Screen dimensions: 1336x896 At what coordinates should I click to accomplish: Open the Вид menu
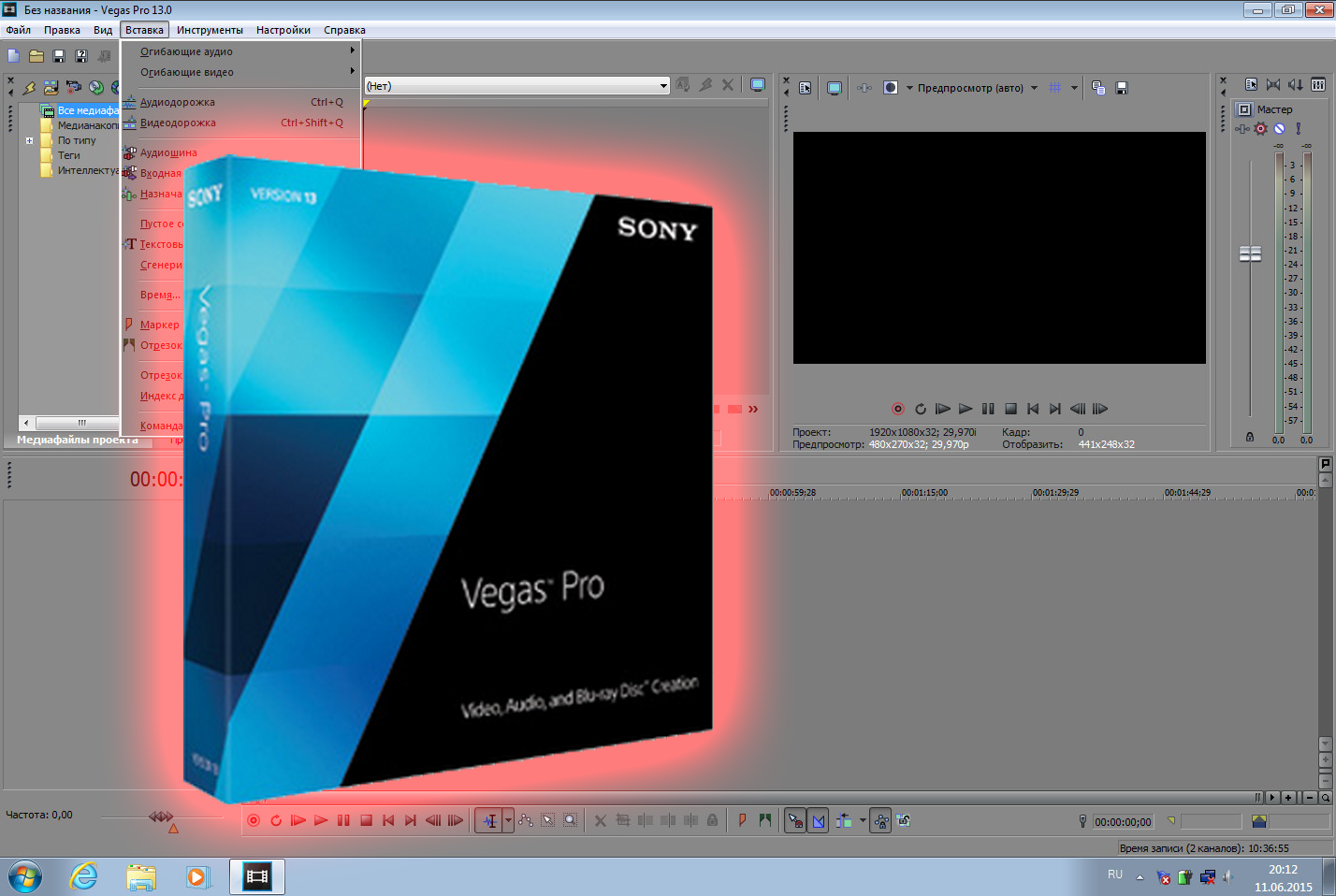(103, 30)
